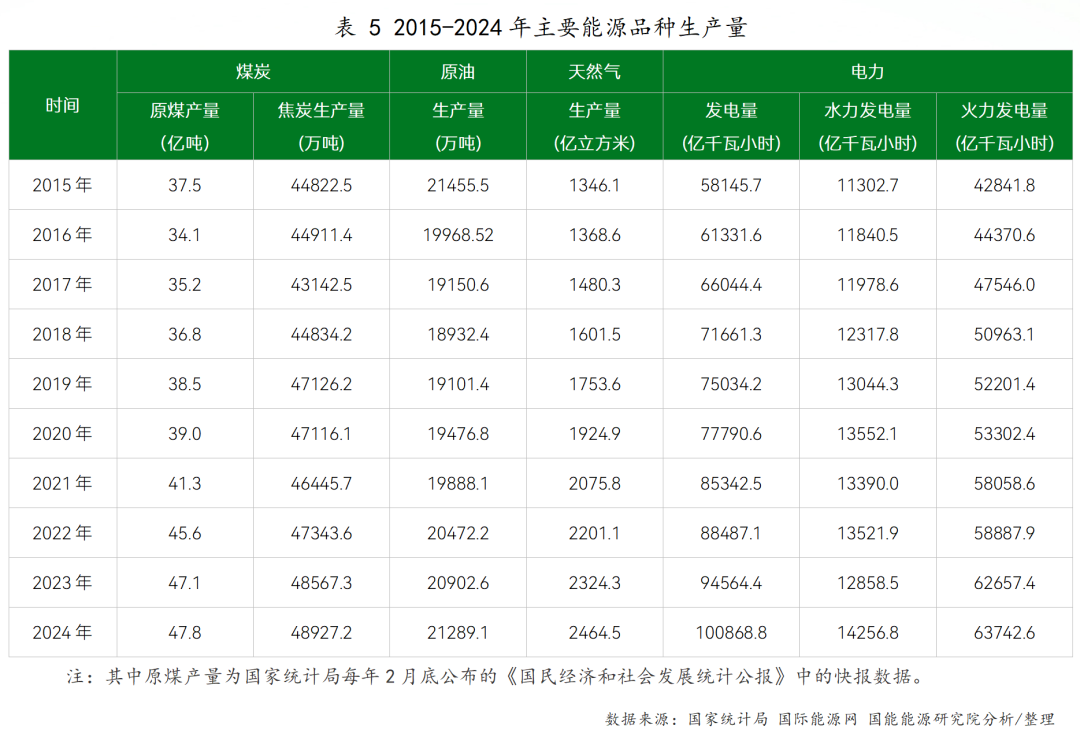1080x737 pixels.
Task: Select the 2020年 row label
Action: (x=62, y=434)
